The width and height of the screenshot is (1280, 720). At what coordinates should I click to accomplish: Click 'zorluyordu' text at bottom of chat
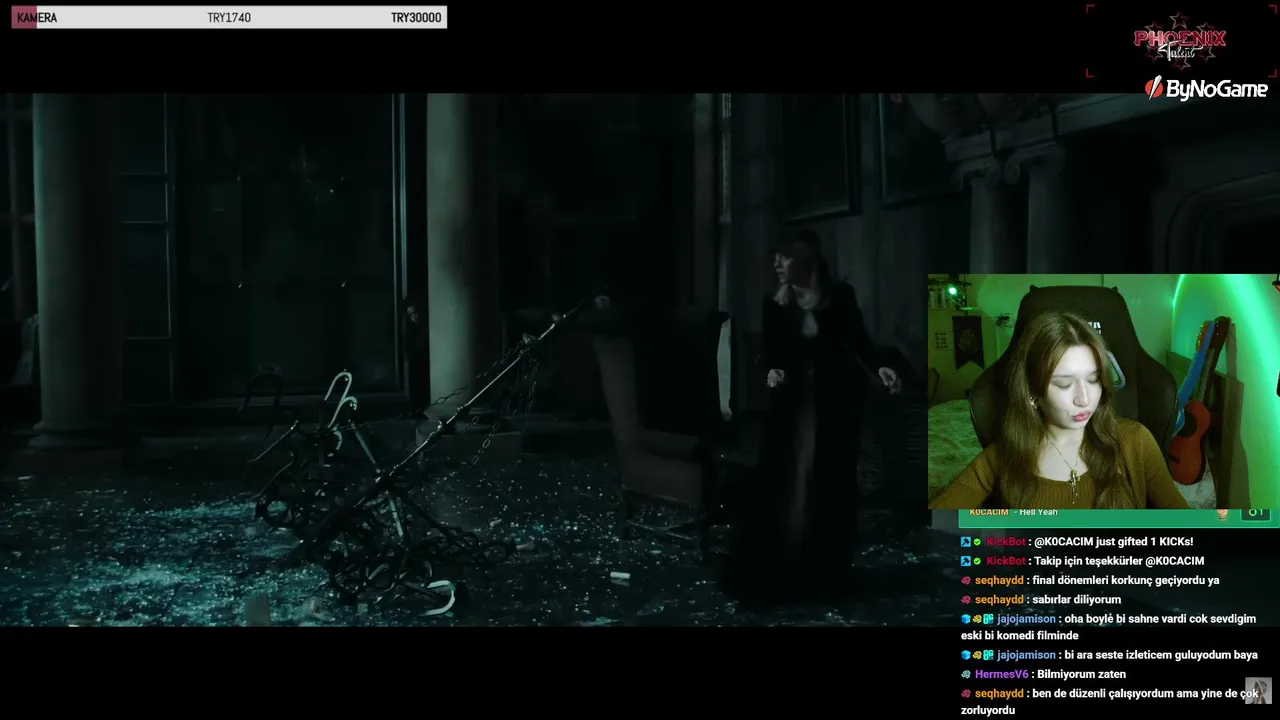click(x=988, y=711)
